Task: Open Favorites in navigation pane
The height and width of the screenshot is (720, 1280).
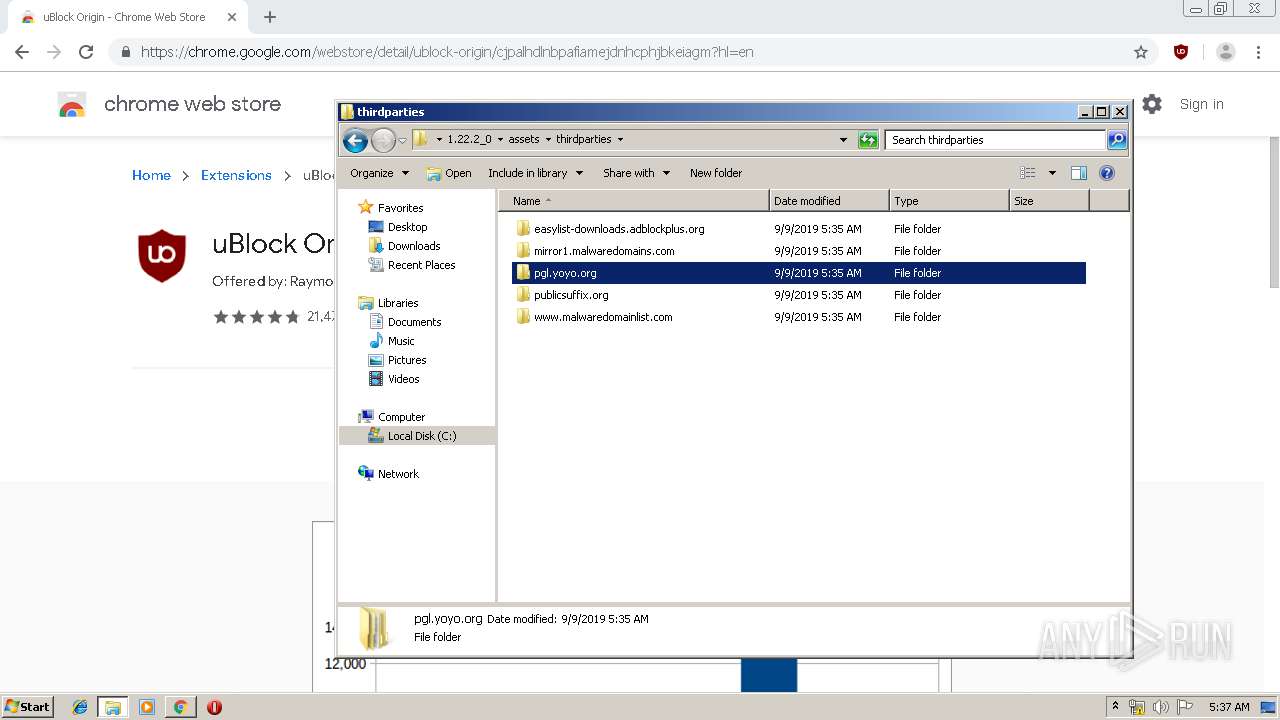Action: point(400,208)
